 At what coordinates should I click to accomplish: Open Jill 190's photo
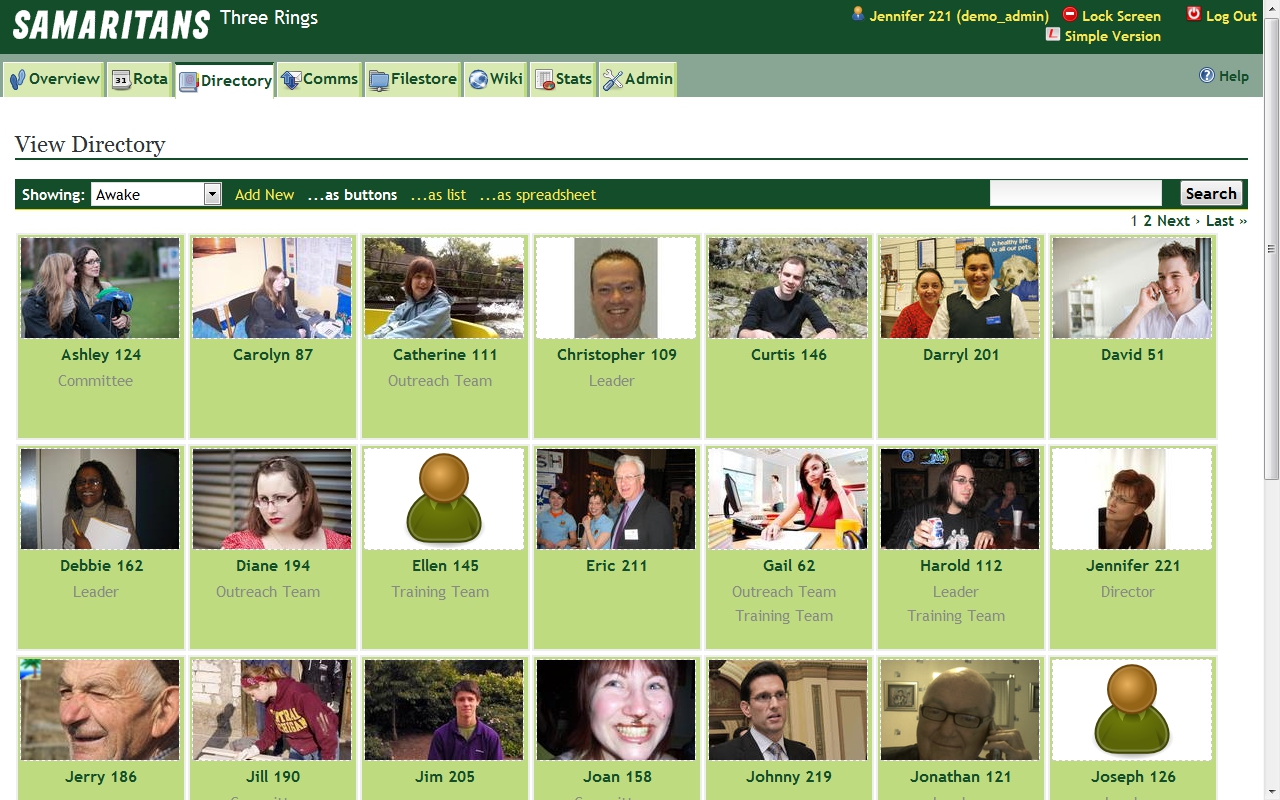272,710
